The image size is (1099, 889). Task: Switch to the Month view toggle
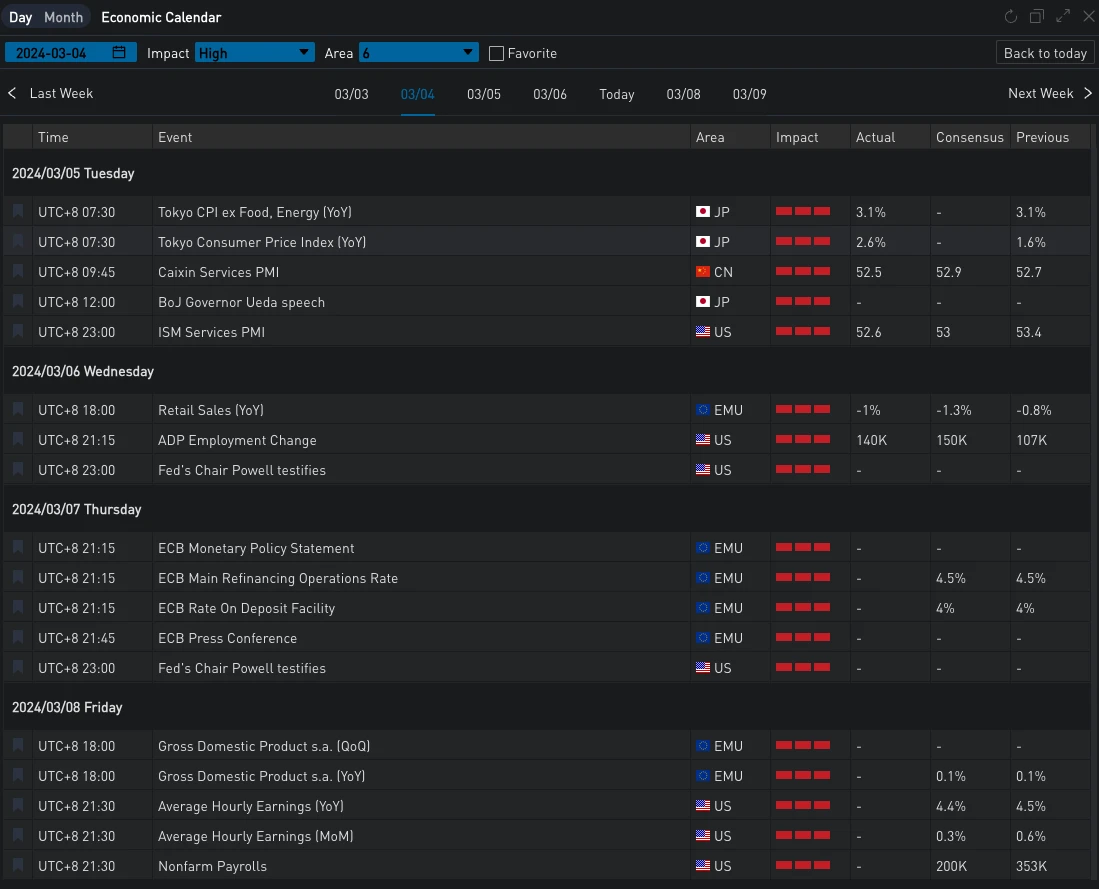64,18
